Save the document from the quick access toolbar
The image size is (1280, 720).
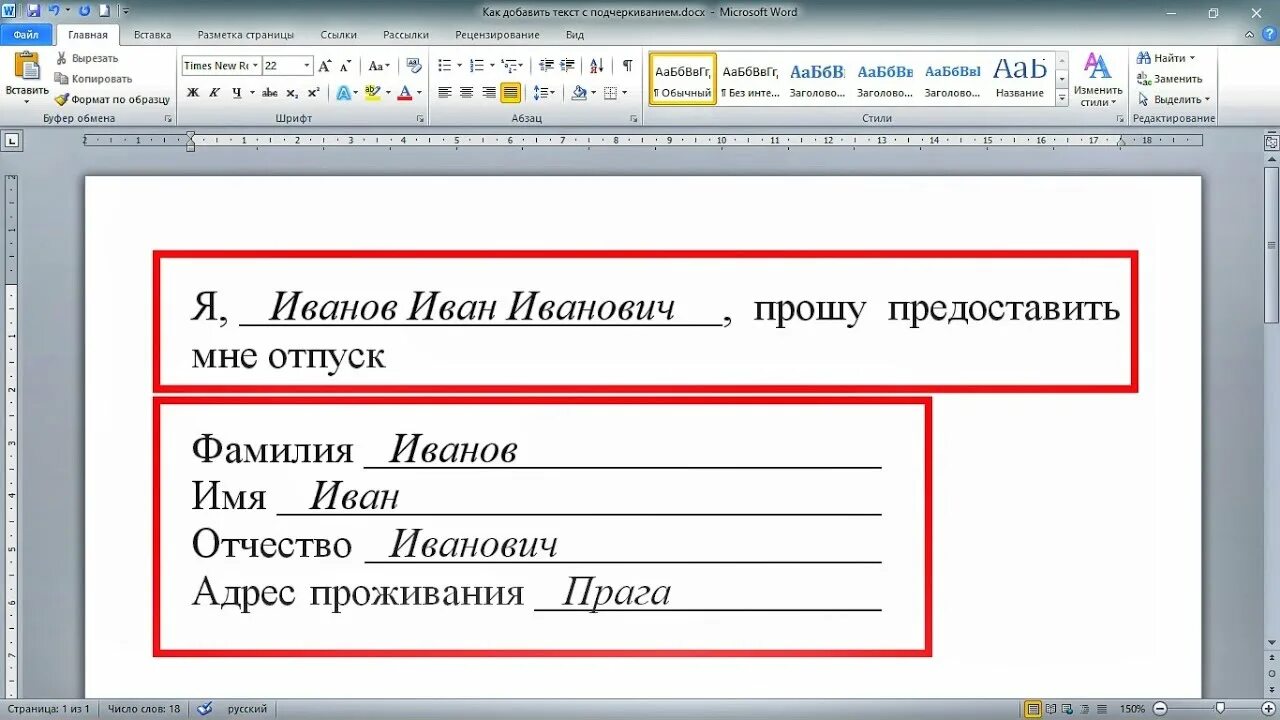tap(33, 11)
